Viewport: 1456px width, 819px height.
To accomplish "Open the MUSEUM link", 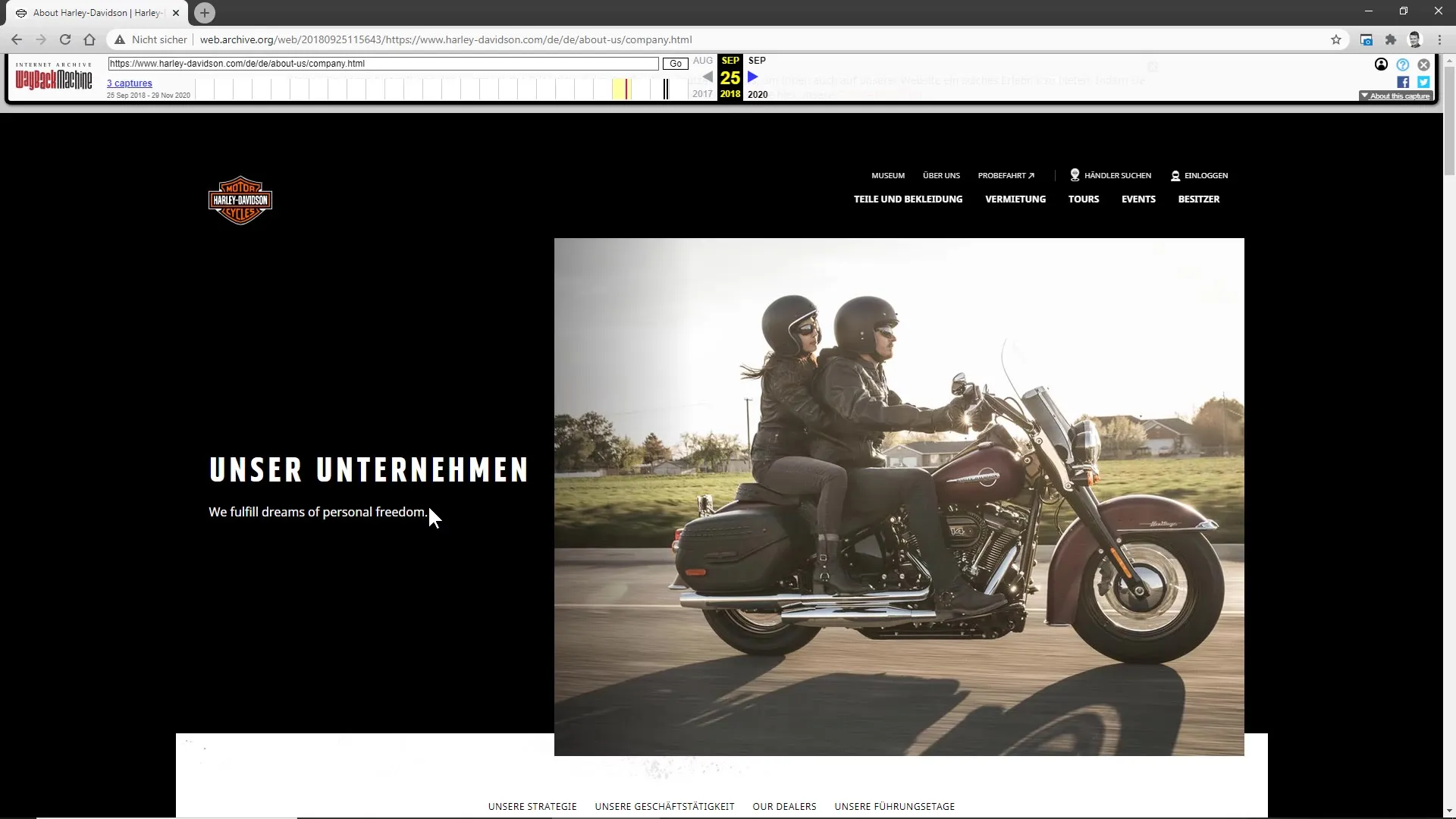I will click(888, 175).
